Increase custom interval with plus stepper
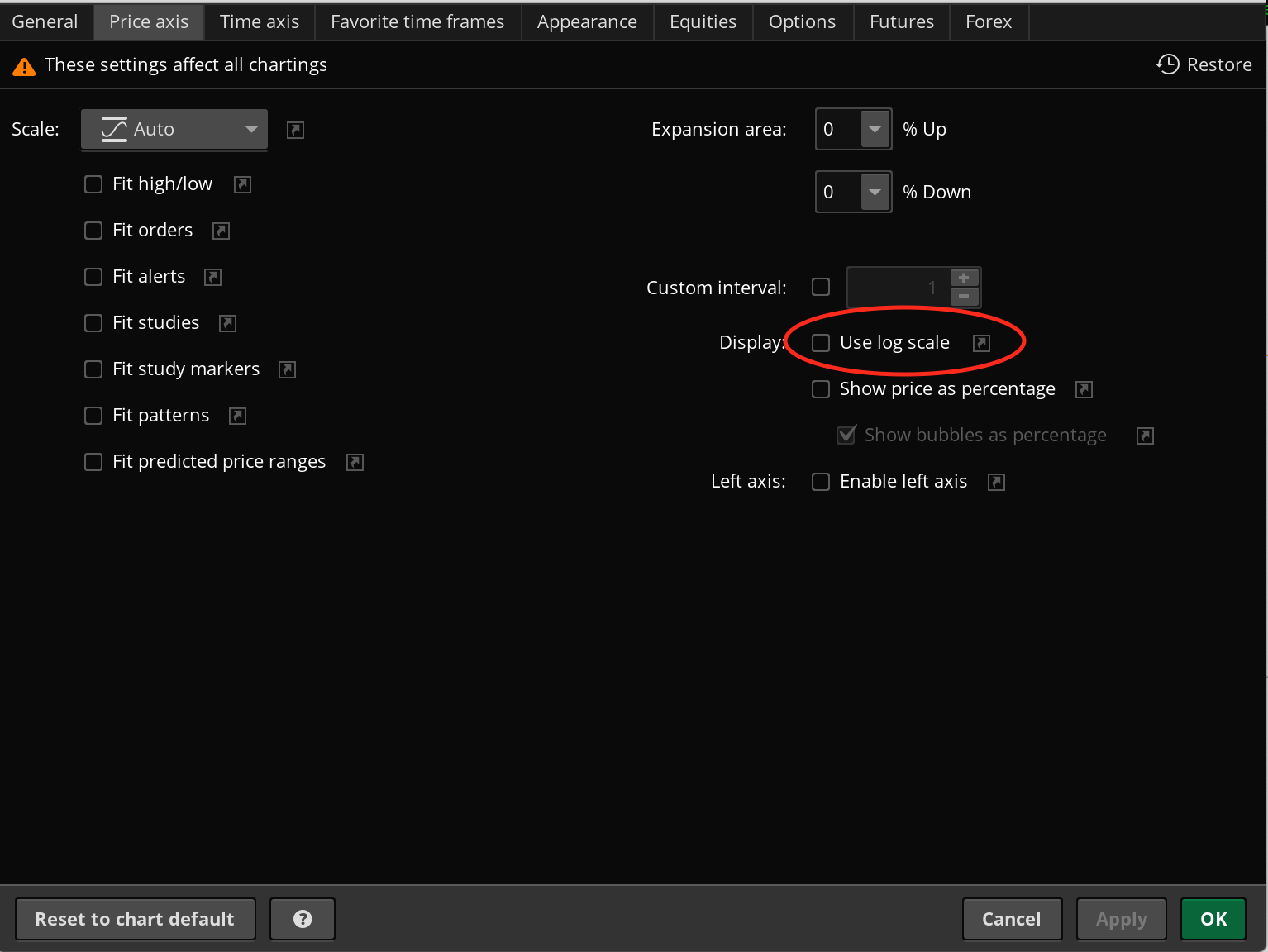The height and width of the screenshot is (952, 1268). (x=964, y=278)
